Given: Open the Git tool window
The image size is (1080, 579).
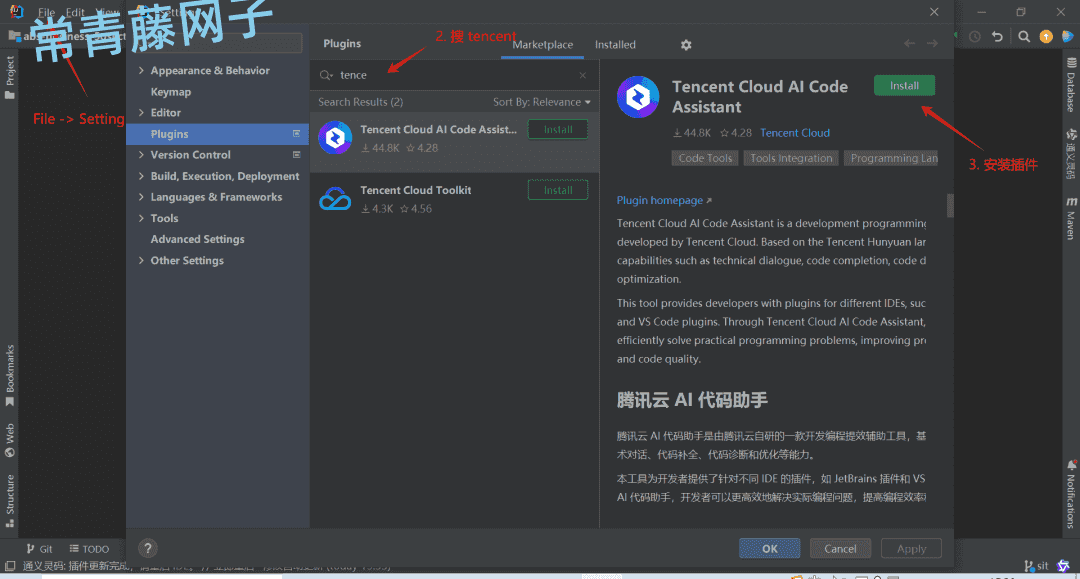Looking at the screenshot, I should pyautogui.click(x=39, y=549).
